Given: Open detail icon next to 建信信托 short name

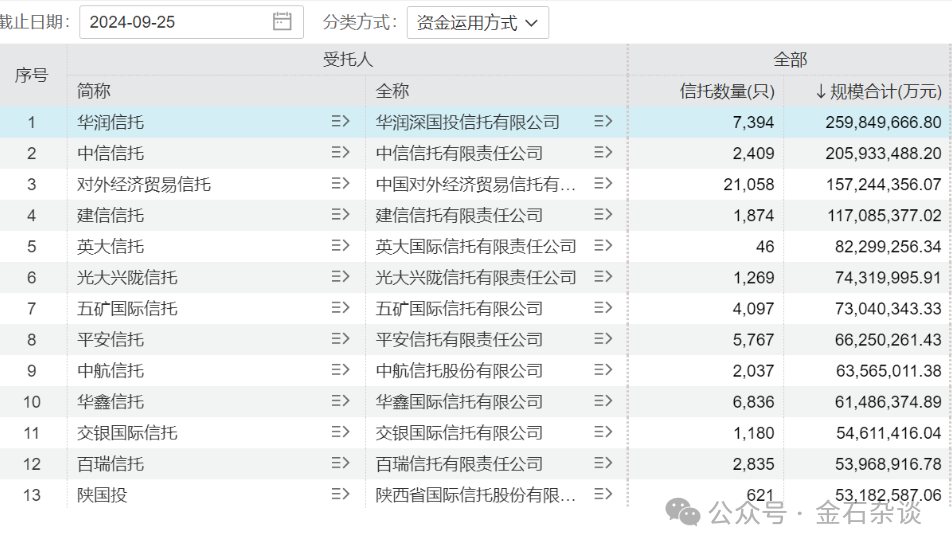Looking at the screenshot, I should 341,215.
